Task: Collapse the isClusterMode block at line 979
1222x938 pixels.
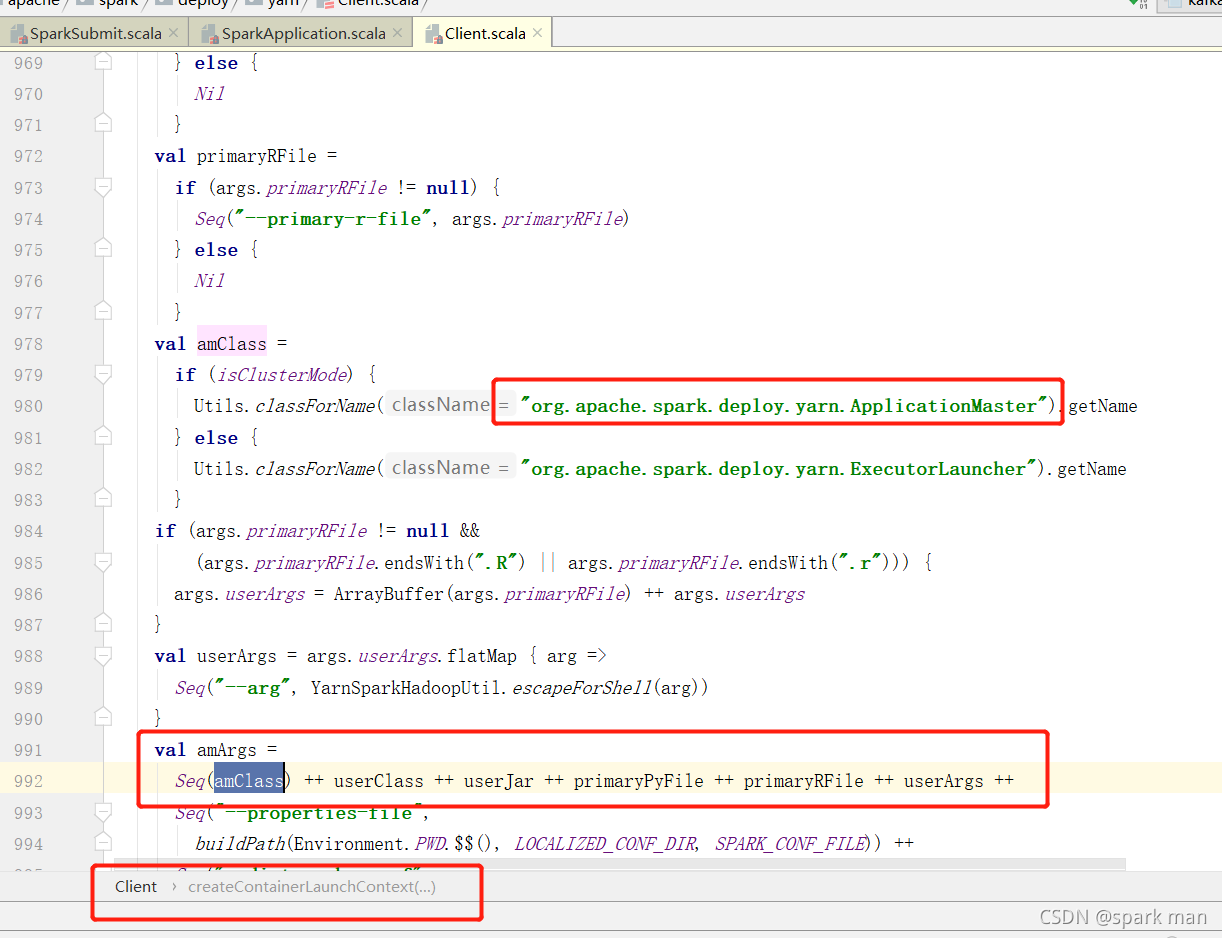Action: 103,374
